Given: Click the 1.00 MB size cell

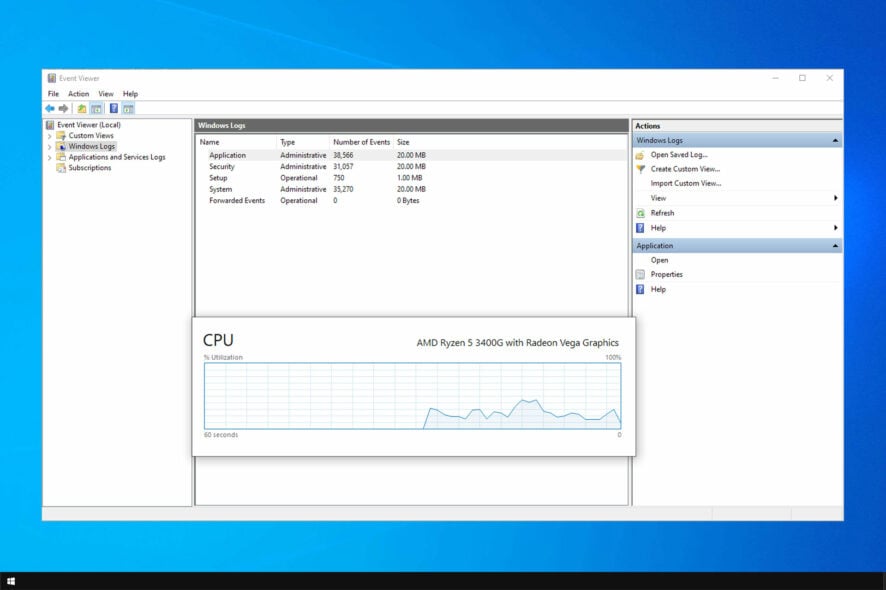Looking at the screenshot, I should pyautogui.click(x=410, y=178).
